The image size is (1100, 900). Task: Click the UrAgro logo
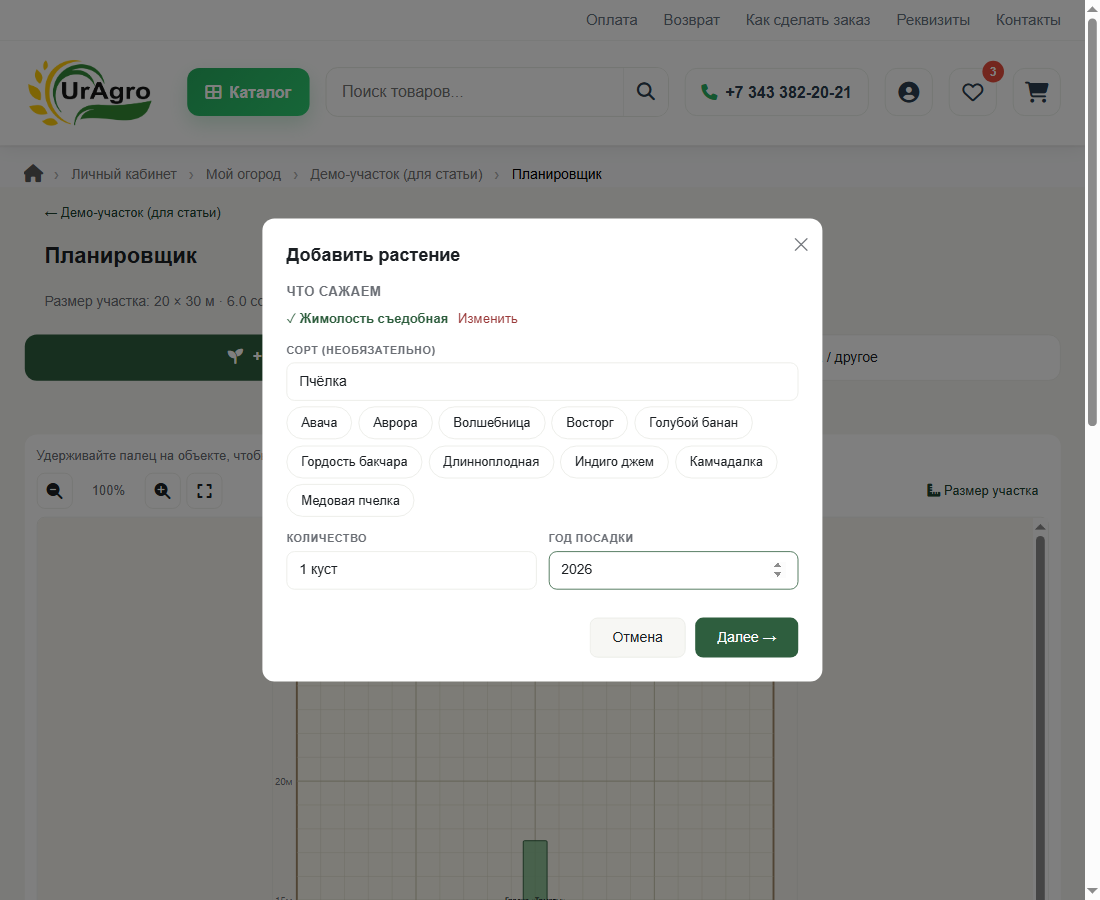(89, 93)
